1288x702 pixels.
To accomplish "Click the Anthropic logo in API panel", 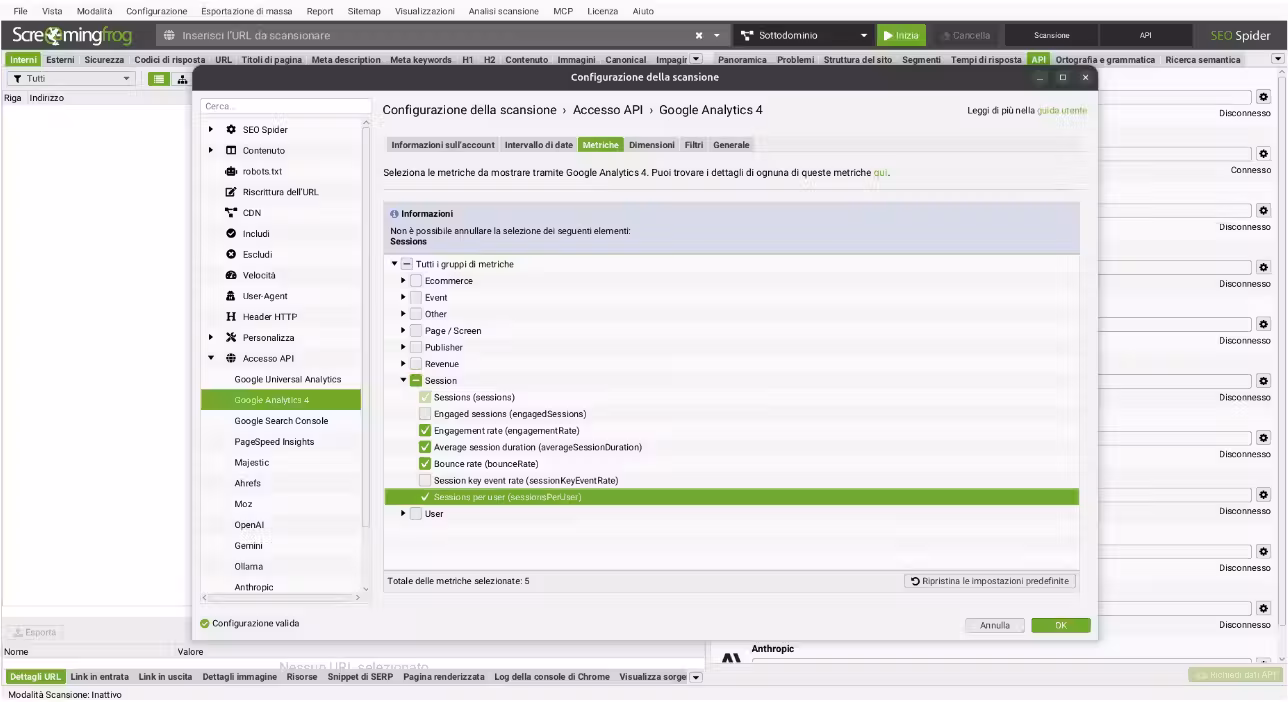I will (731, 657).
